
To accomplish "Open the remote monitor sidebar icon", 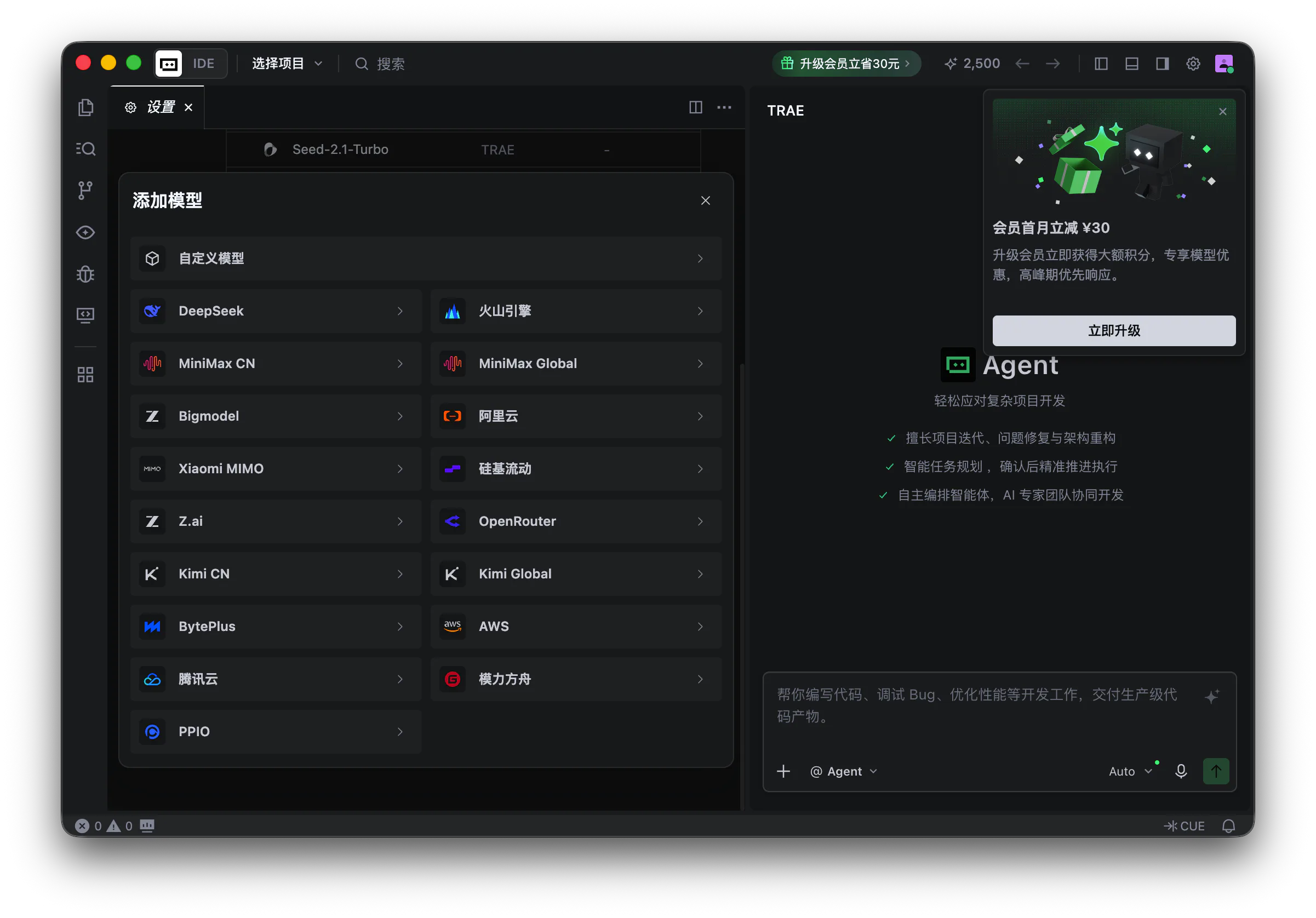I will tap(85, 315).
